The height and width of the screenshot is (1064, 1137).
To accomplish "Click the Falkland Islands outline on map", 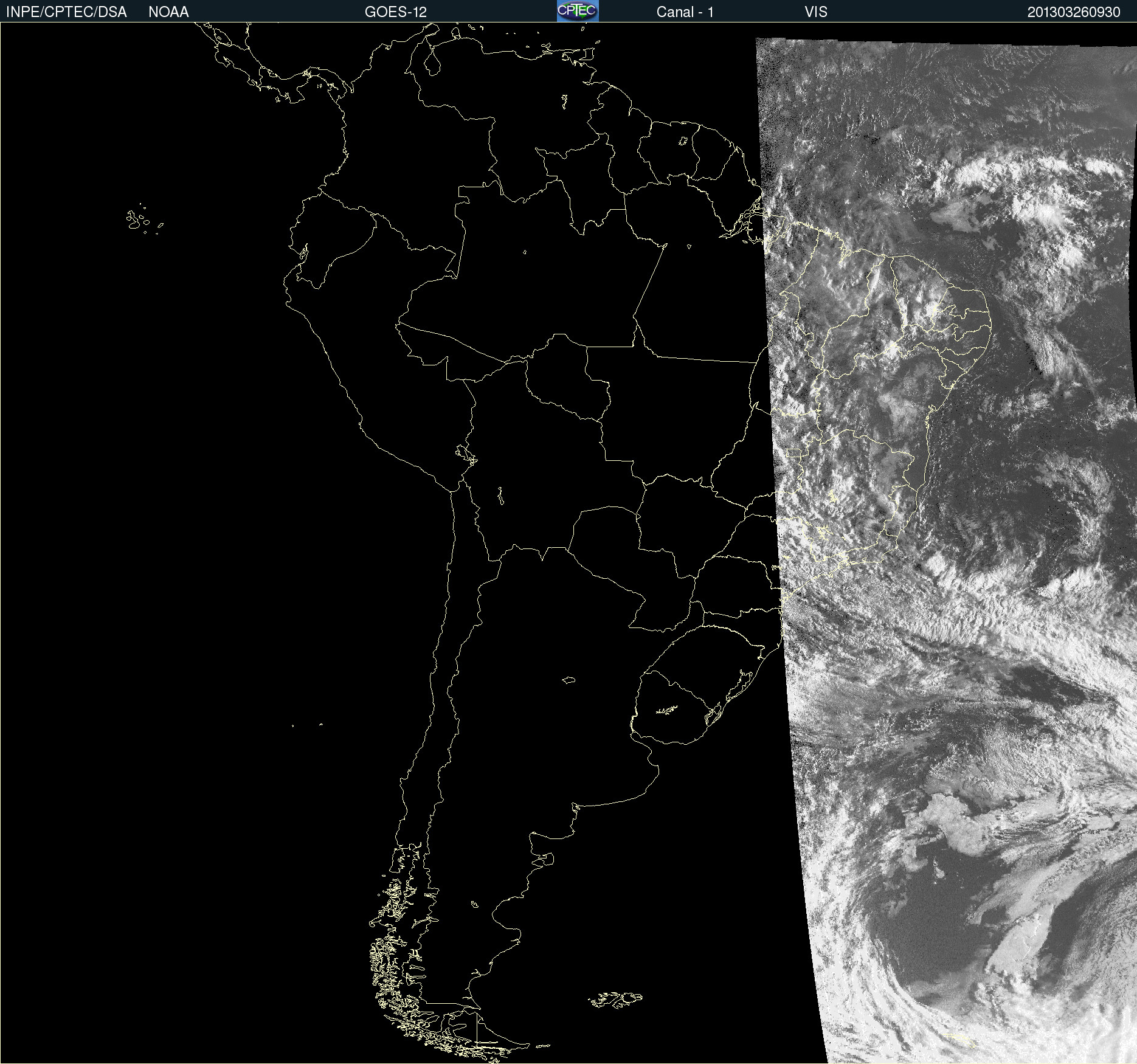I will coord(615,1000).
